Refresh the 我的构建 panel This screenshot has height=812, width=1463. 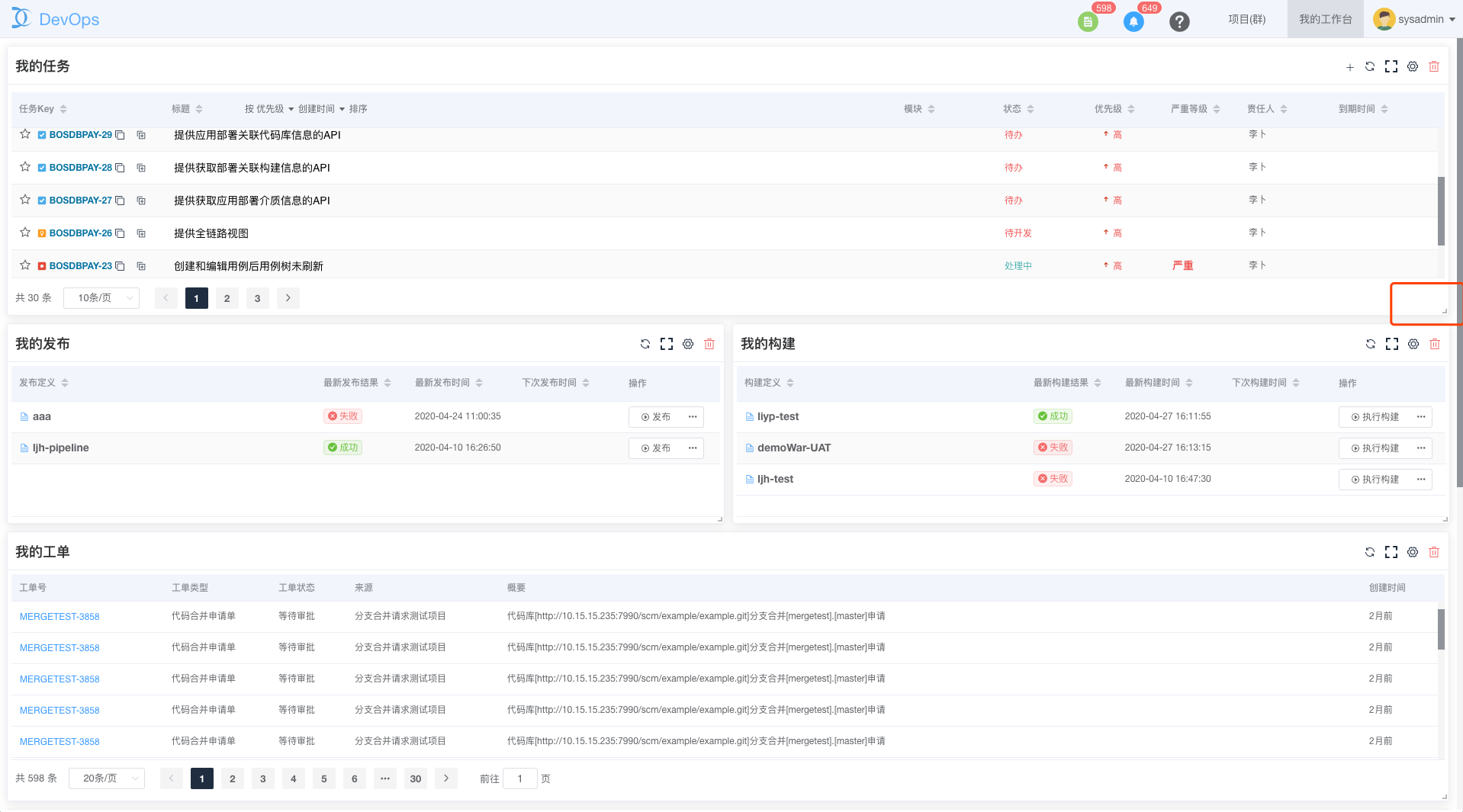1371,344
